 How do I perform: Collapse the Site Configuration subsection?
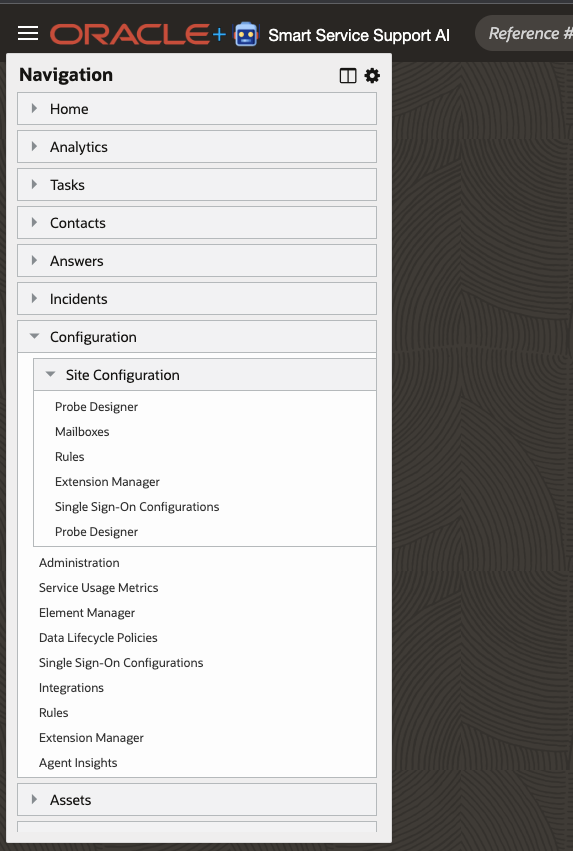click(205, 374)
